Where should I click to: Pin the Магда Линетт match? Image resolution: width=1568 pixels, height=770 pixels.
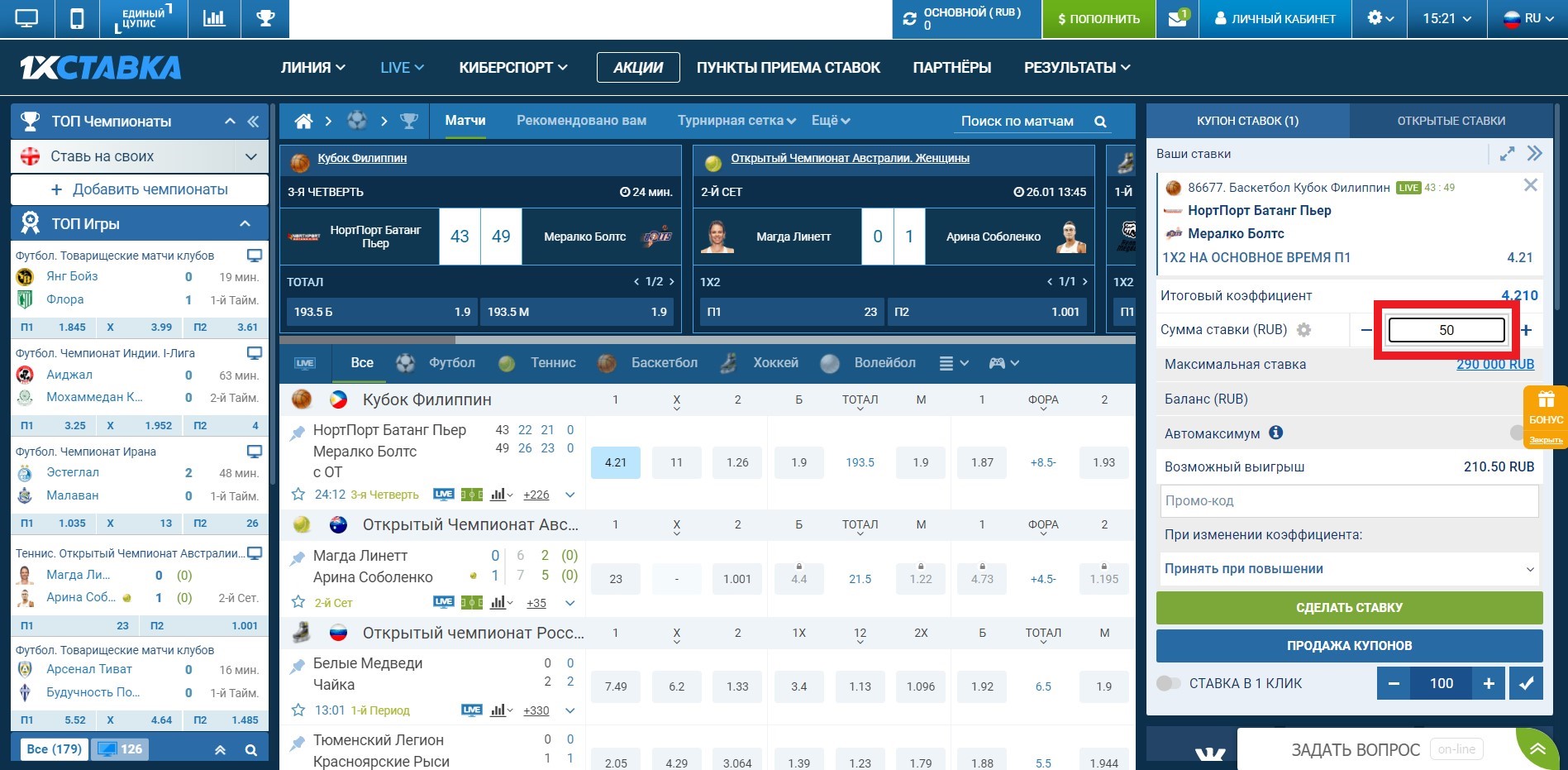pyautogui.click(x=297, y=558)
